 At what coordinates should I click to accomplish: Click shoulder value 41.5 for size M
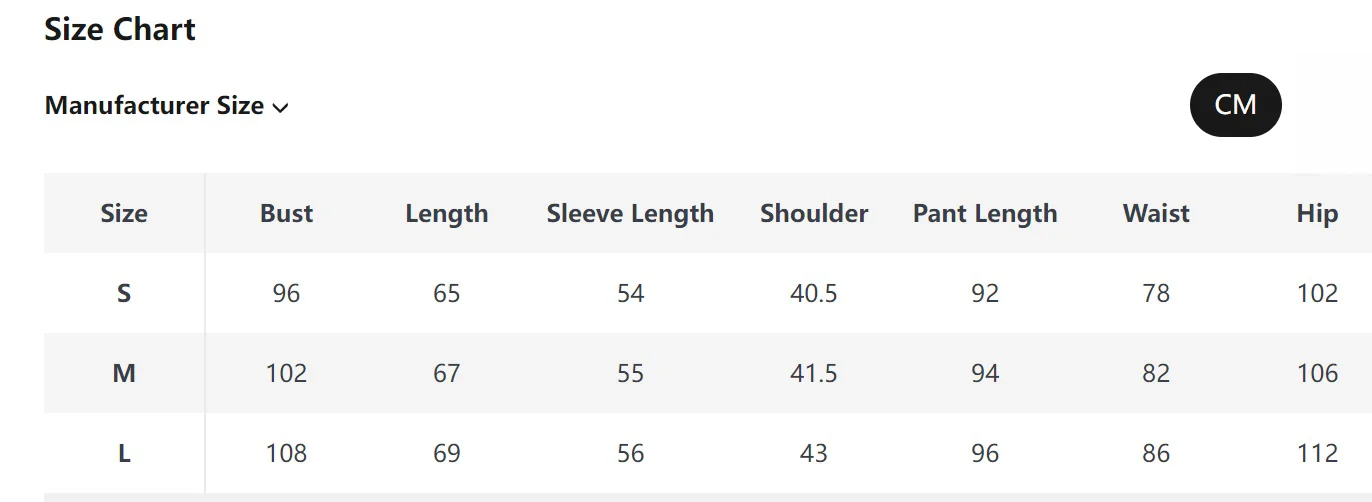(814, 373)
